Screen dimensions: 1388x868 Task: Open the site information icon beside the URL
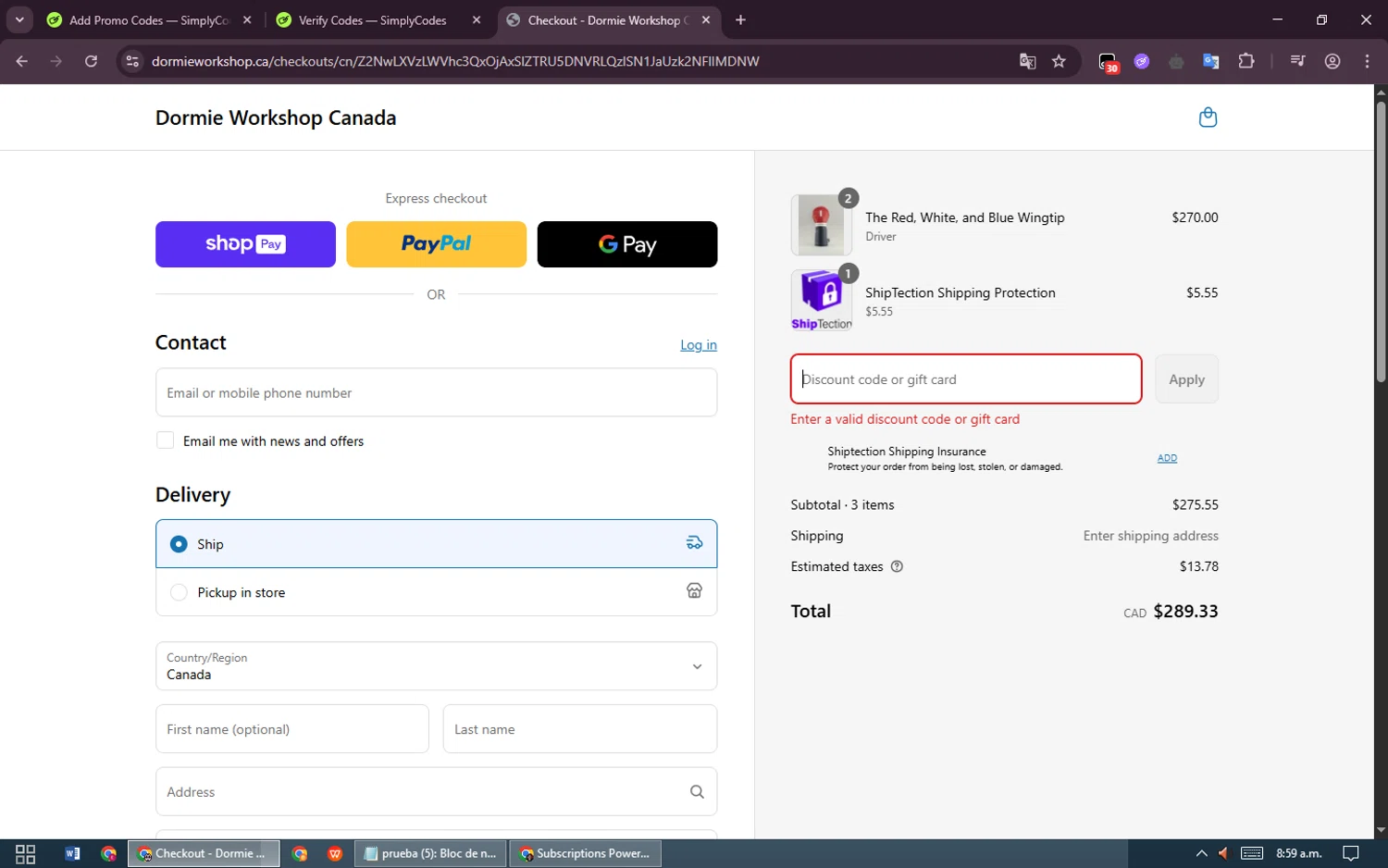(x=132, y=61)
